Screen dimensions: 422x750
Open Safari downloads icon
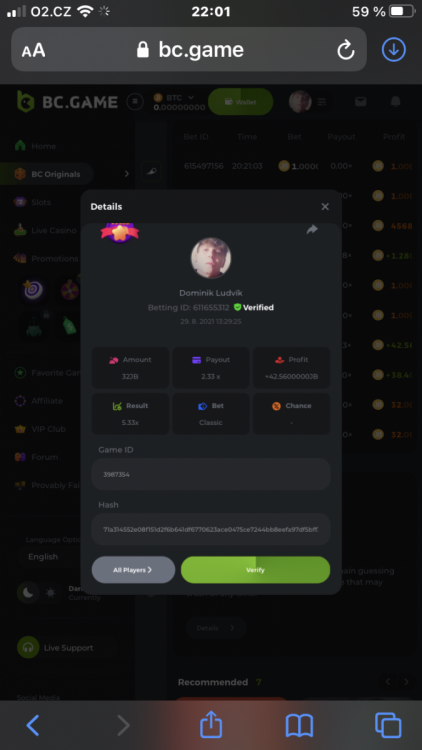click(394, 49)
